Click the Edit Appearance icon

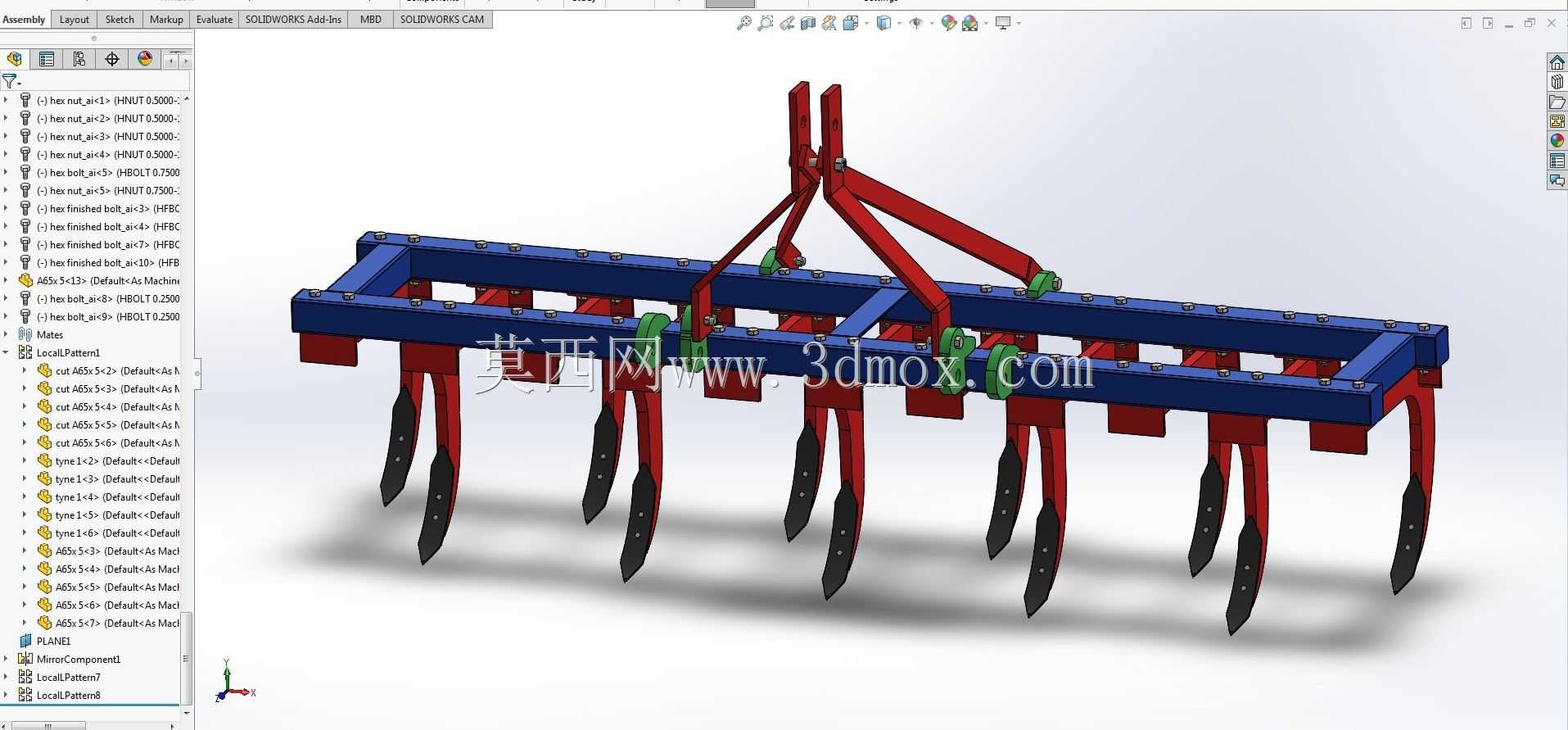click(949, 23)
